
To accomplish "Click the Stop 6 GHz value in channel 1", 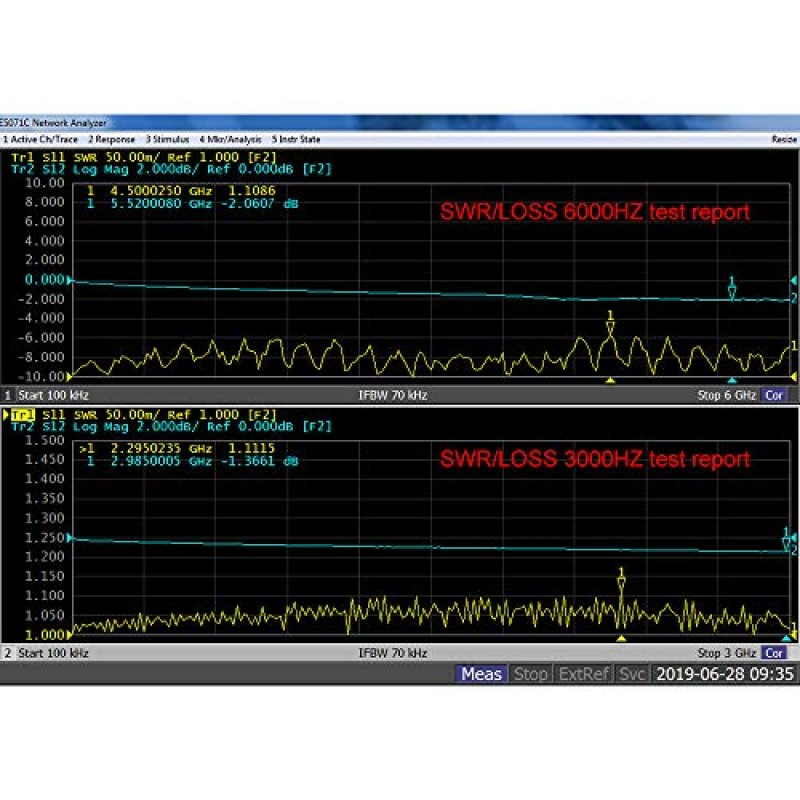I will coord(727,395).
